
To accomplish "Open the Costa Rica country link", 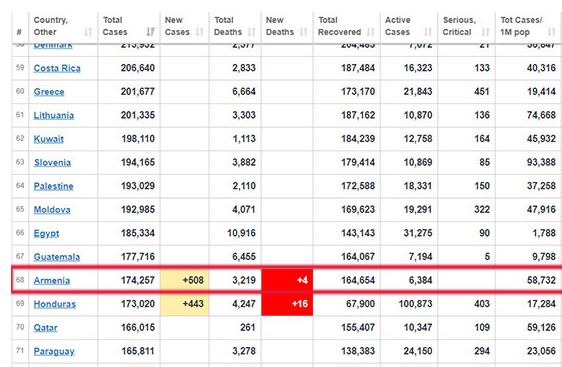I will 57,68.
